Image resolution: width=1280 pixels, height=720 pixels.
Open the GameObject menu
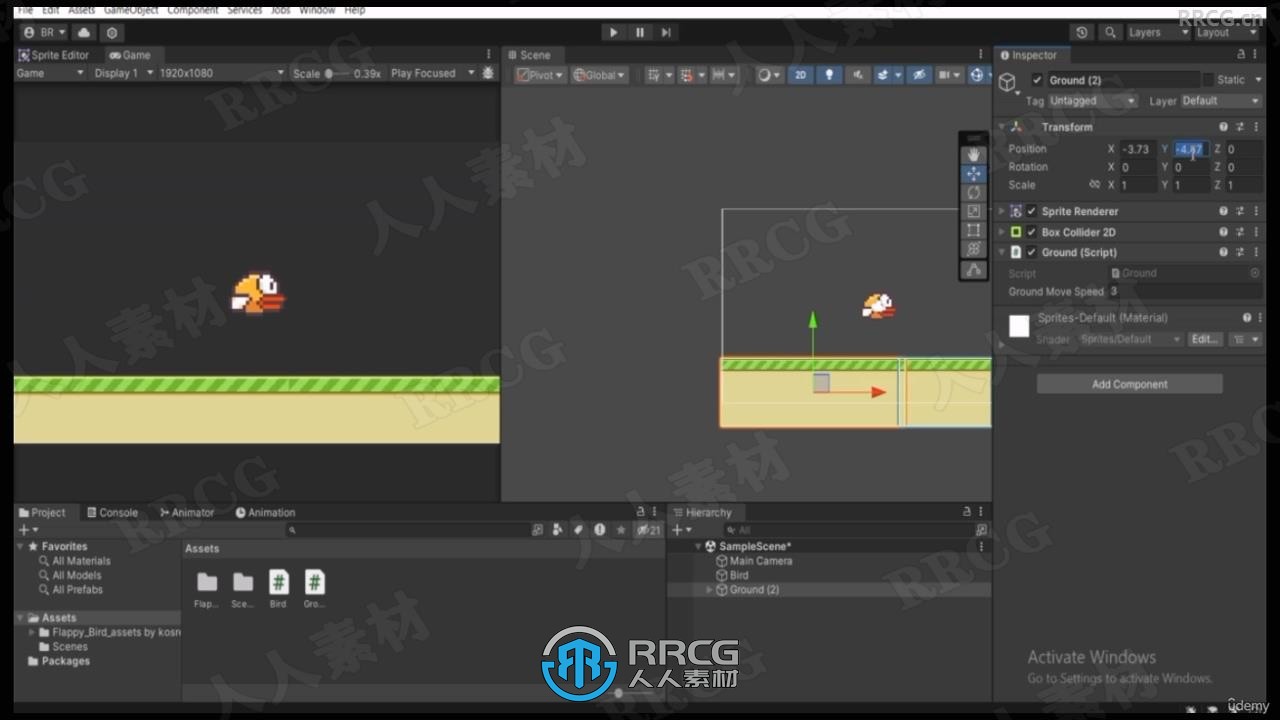click(x=131, y=9)
